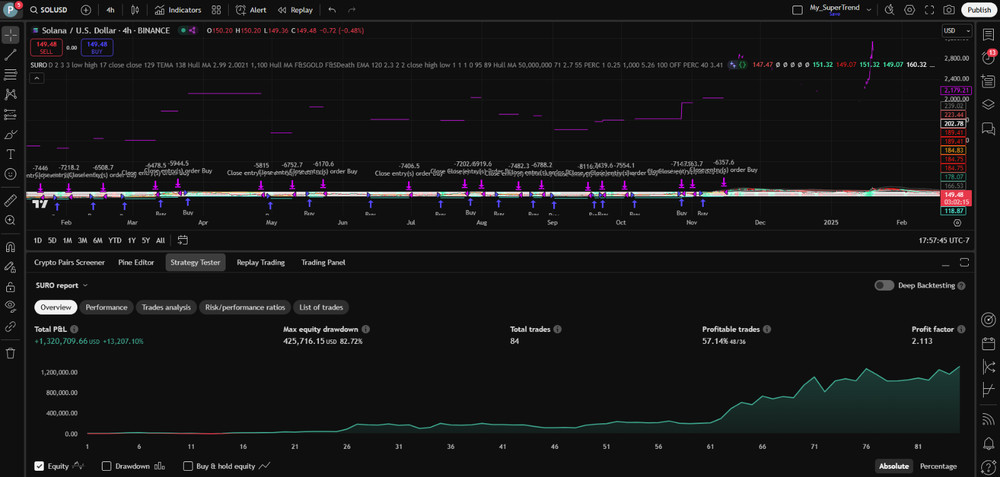Open the USD currency dropdown
1000x477 pixels.
pyautogui.click(x=957, y=31)
